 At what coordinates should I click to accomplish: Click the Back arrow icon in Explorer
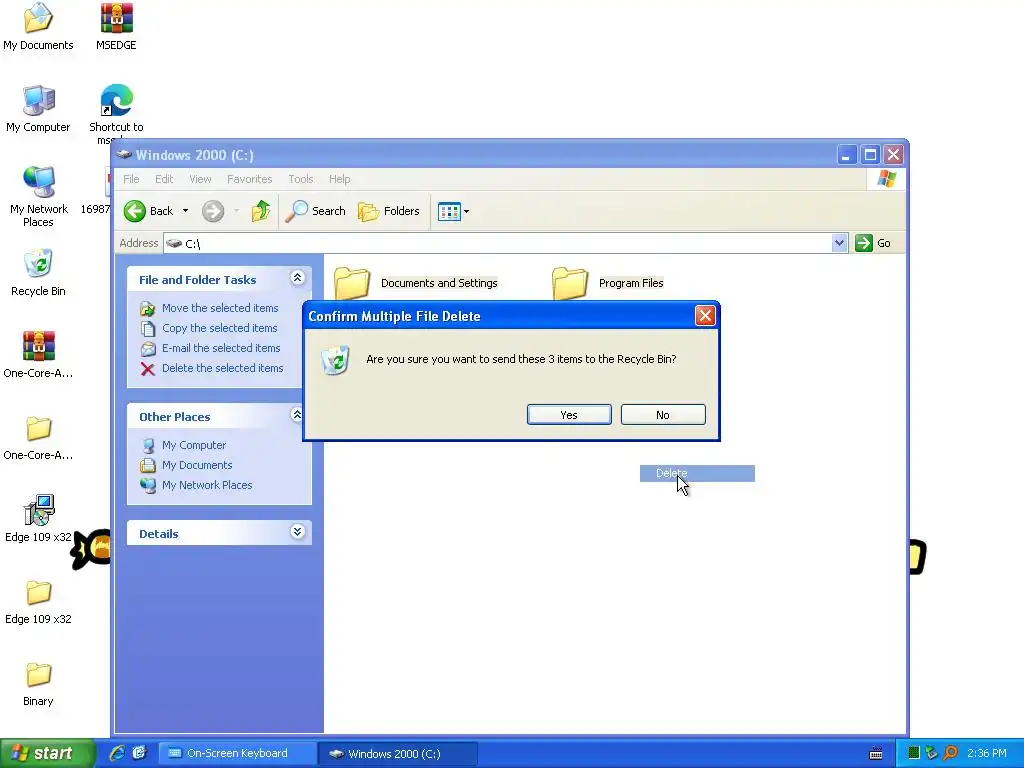pyautogui.click(x=135, y=211)
